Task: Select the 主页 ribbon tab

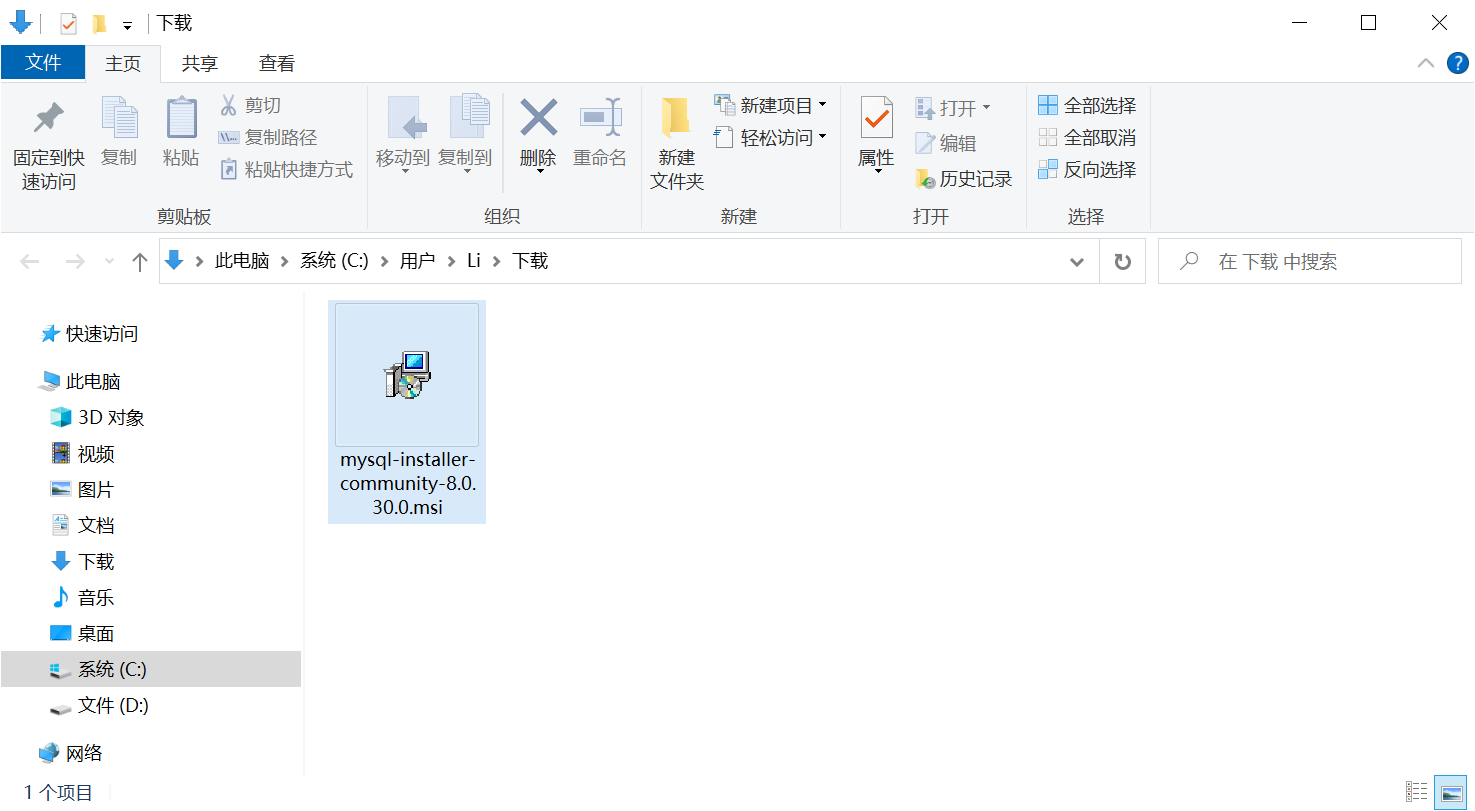Action: (123, 64)
